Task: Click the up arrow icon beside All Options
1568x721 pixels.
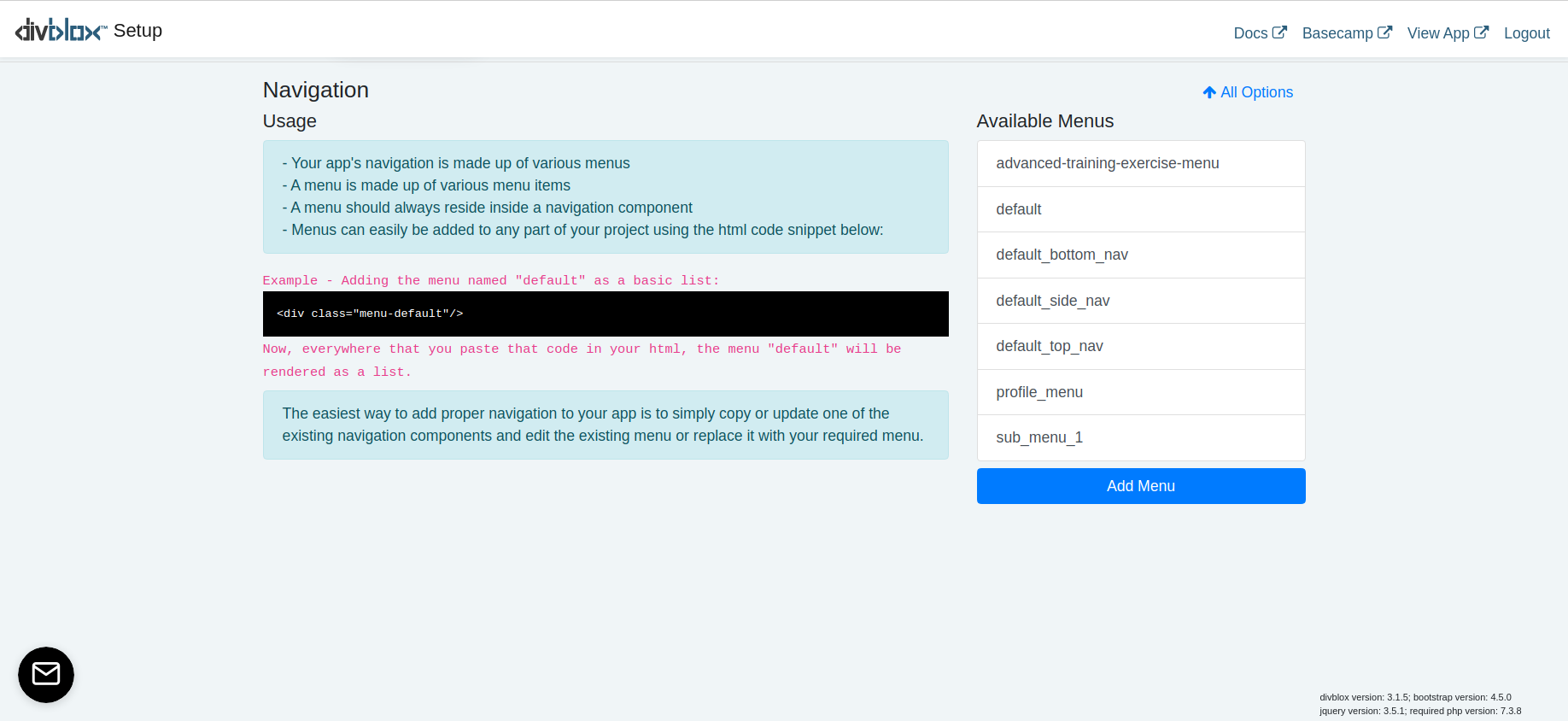Action: point(1209,92)
